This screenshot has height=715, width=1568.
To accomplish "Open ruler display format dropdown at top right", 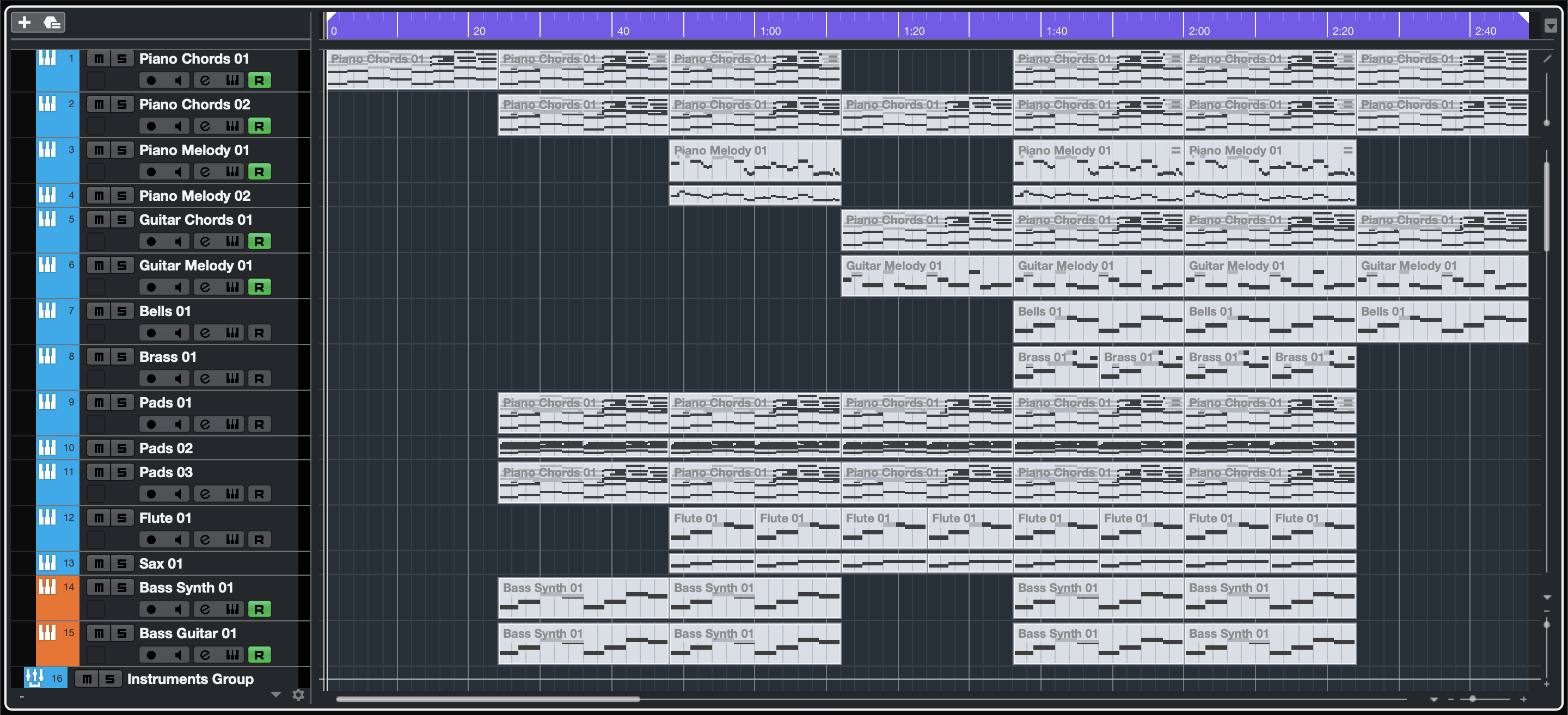I will (x=1551, y=26).
